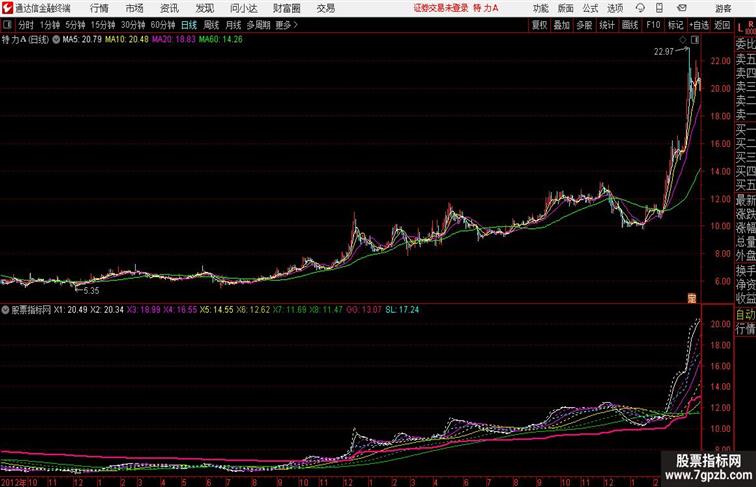
Task: Select the 多周期 multi-period tab
Action: click(x=258, y=25)
